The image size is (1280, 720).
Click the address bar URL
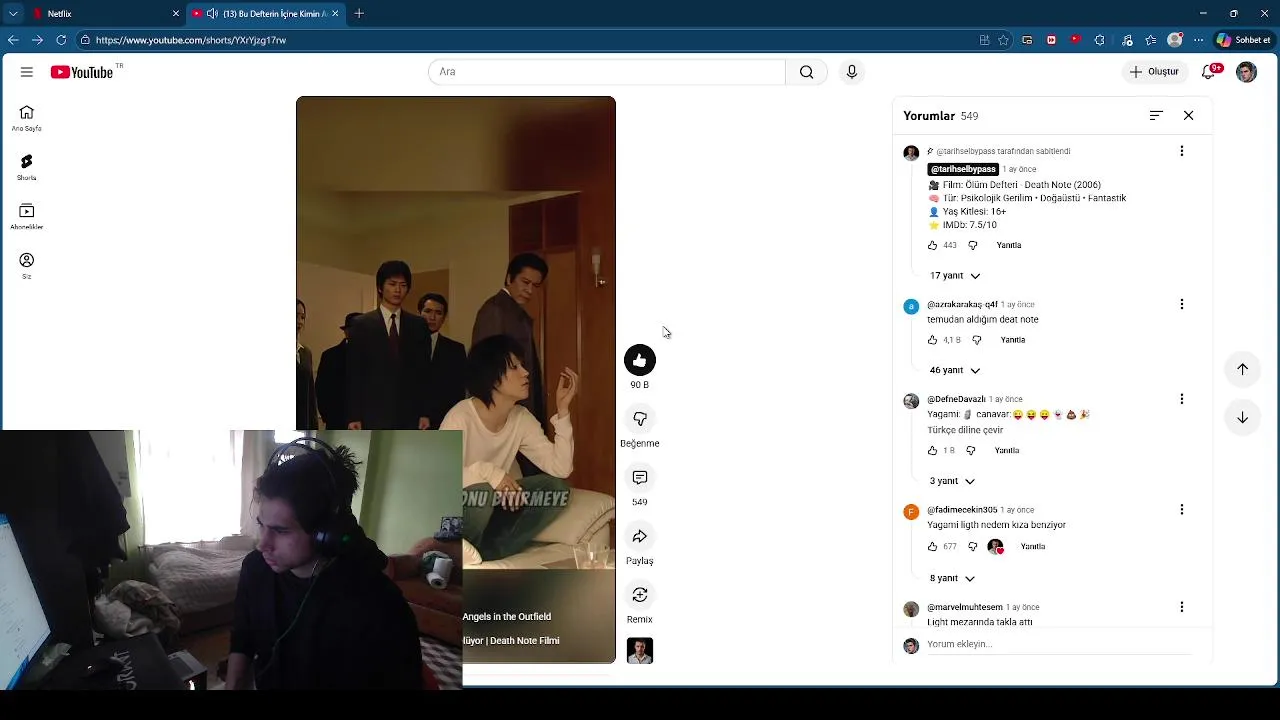pyautogui.click(x=191, y=40)
